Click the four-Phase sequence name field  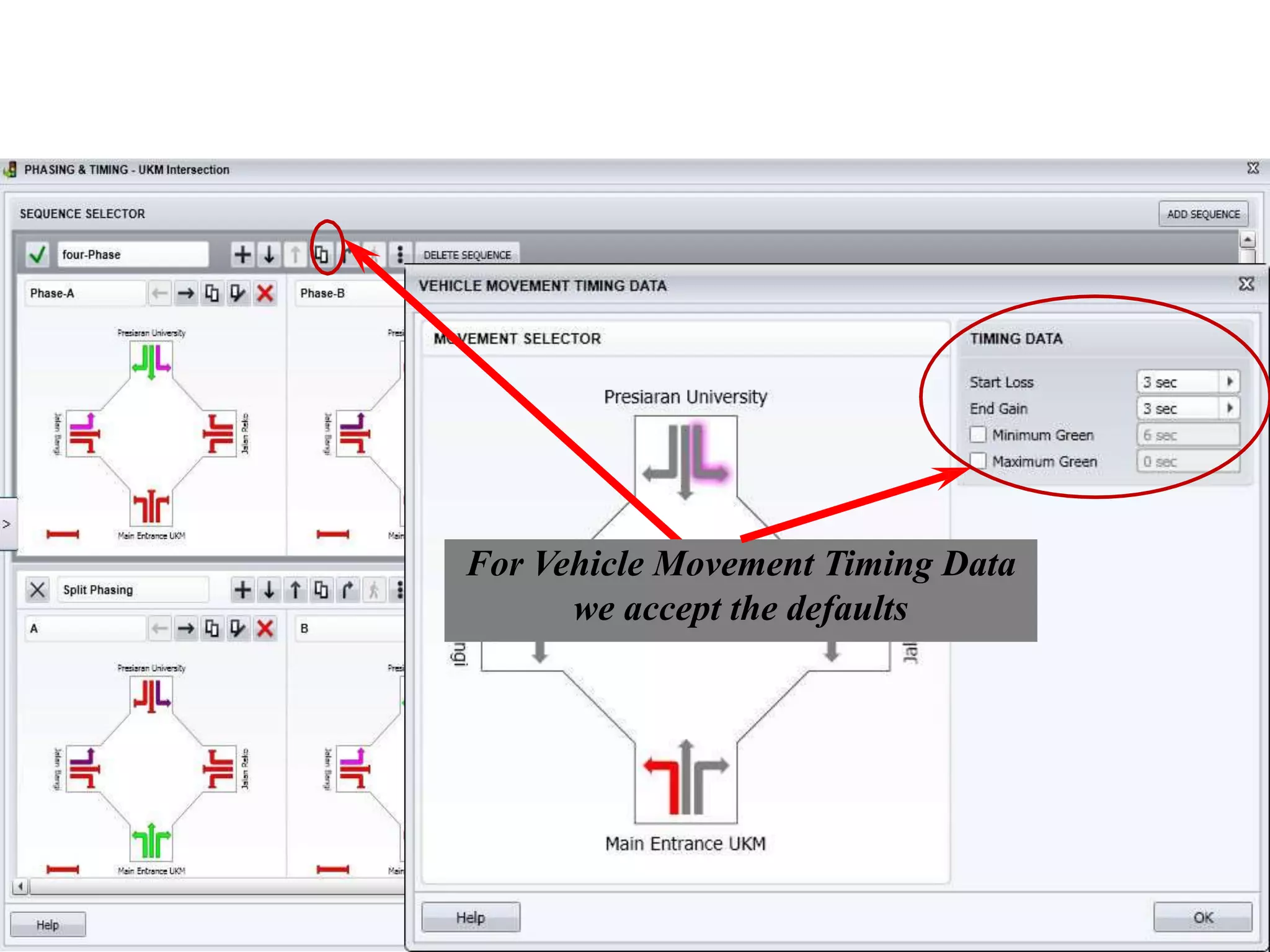click(133, 255)
